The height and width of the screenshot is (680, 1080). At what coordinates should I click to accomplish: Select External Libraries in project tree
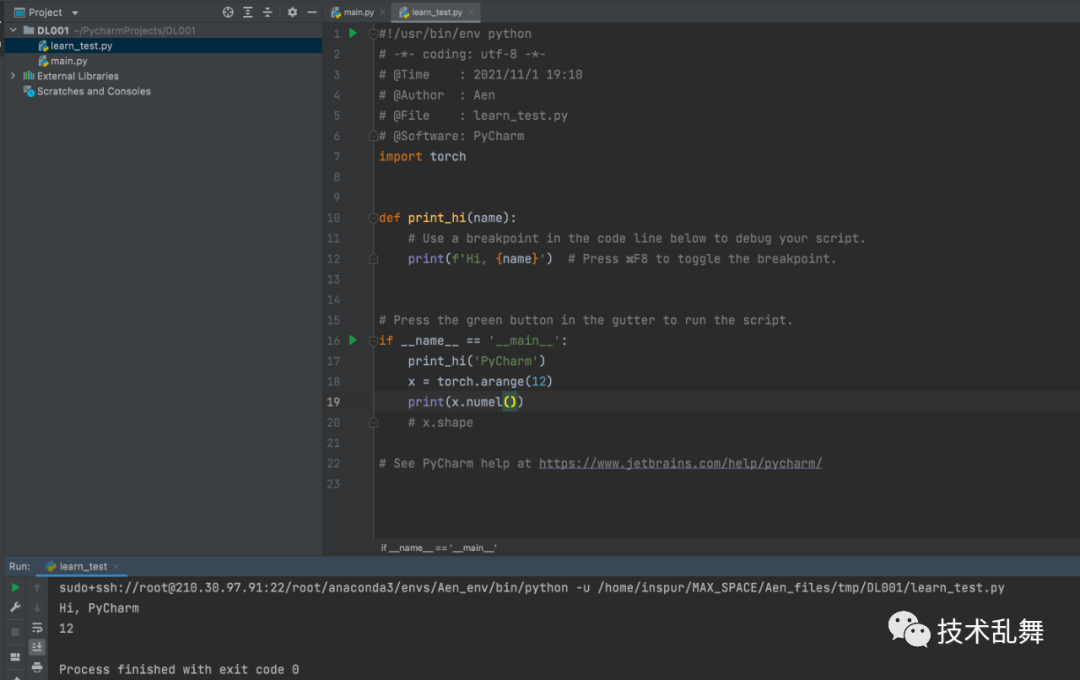point(163,76)
